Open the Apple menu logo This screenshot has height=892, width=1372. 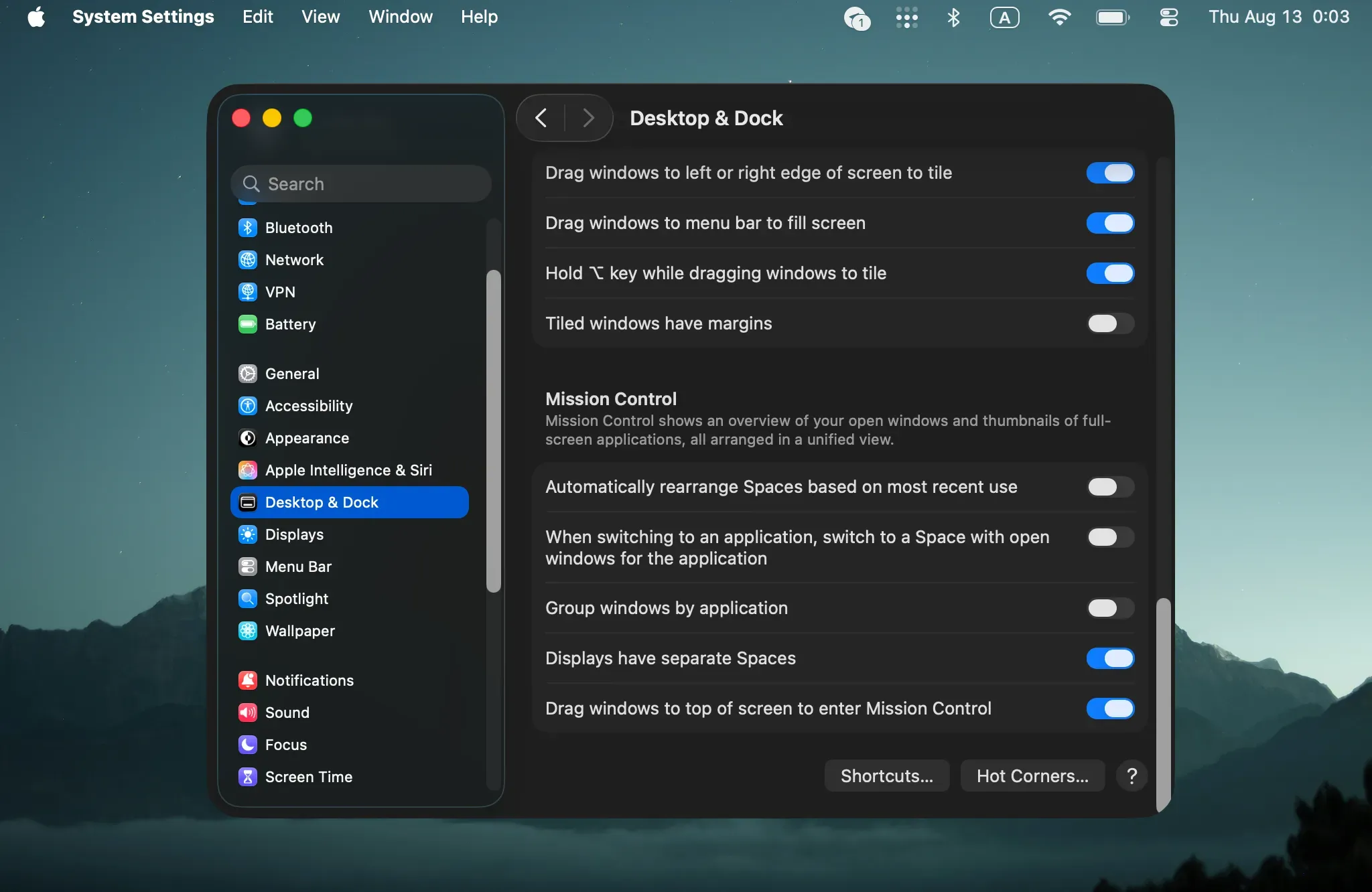point(36,17)
